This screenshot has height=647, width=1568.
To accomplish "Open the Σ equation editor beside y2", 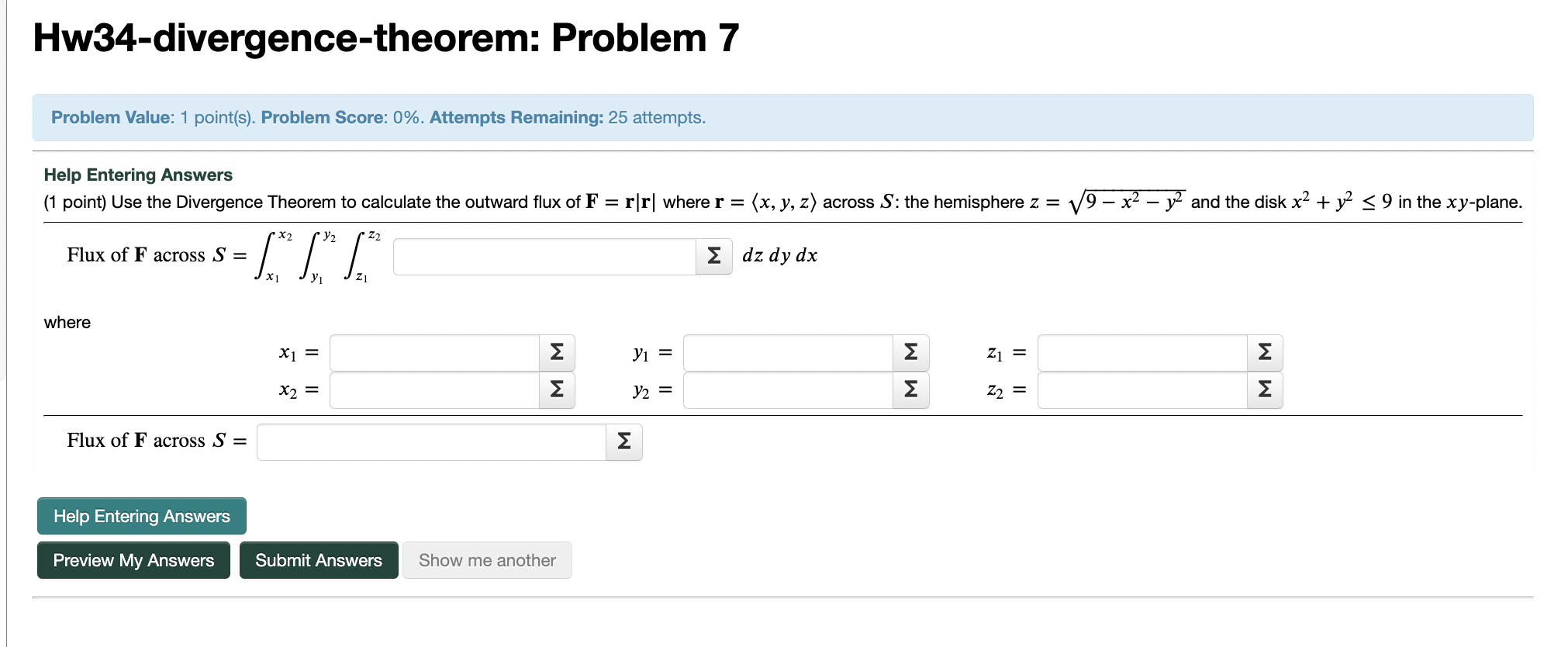I will point(909,390).
